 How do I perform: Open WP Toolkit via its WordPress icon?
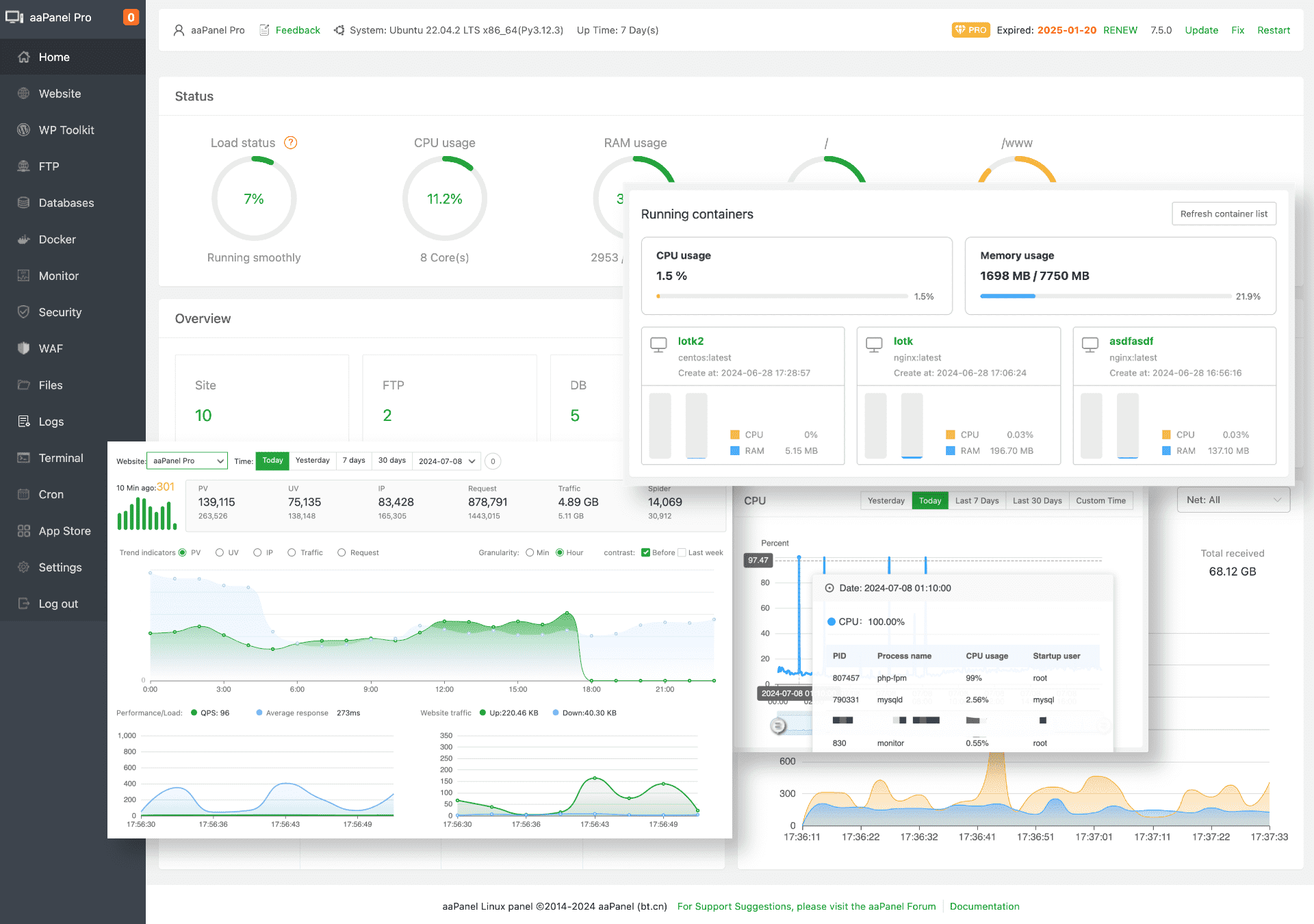(24, 130)
